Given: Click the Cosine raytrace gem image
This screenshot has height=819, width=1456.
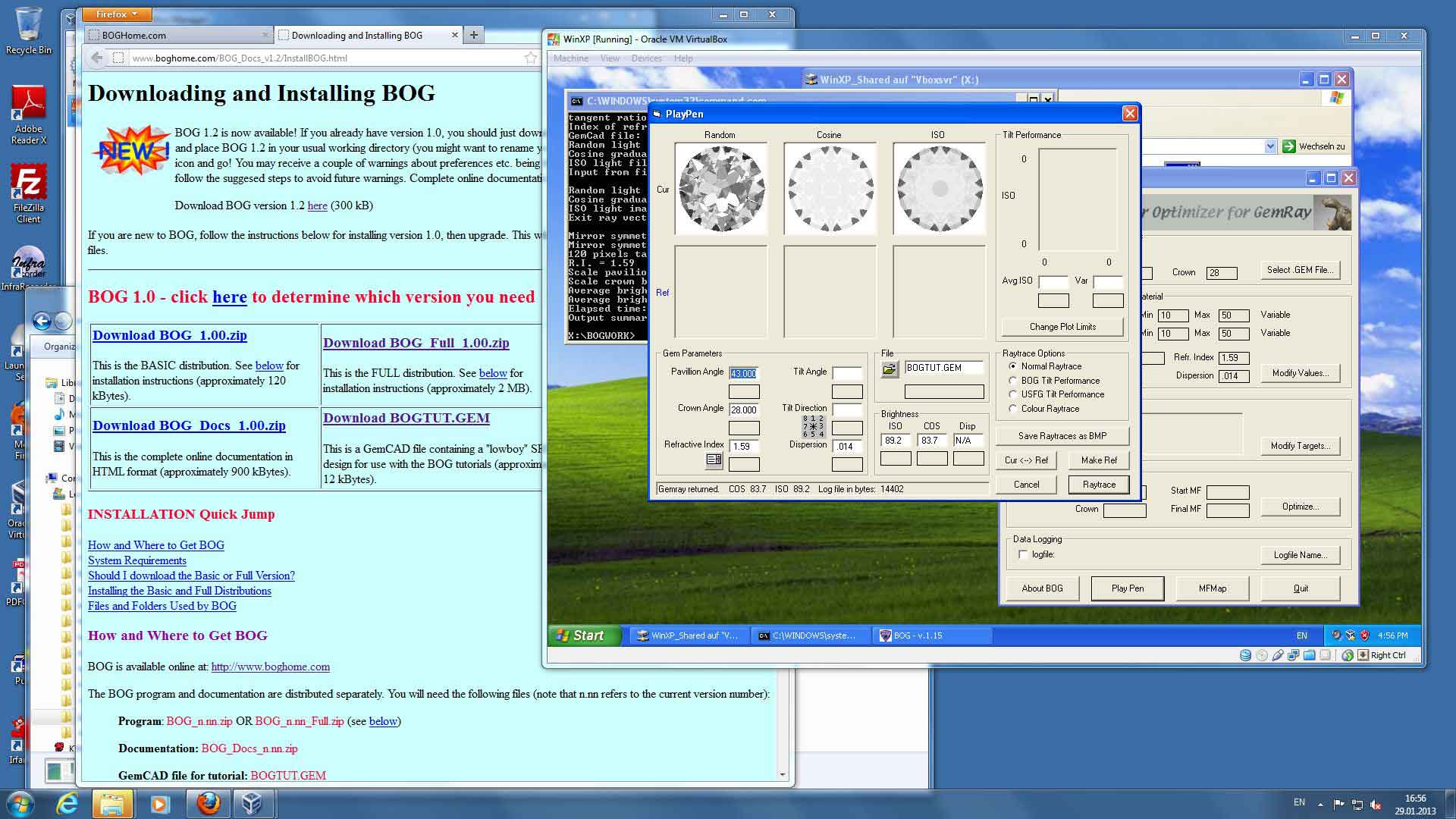Looking at the screenshot, I should click(x=830, y=188).
